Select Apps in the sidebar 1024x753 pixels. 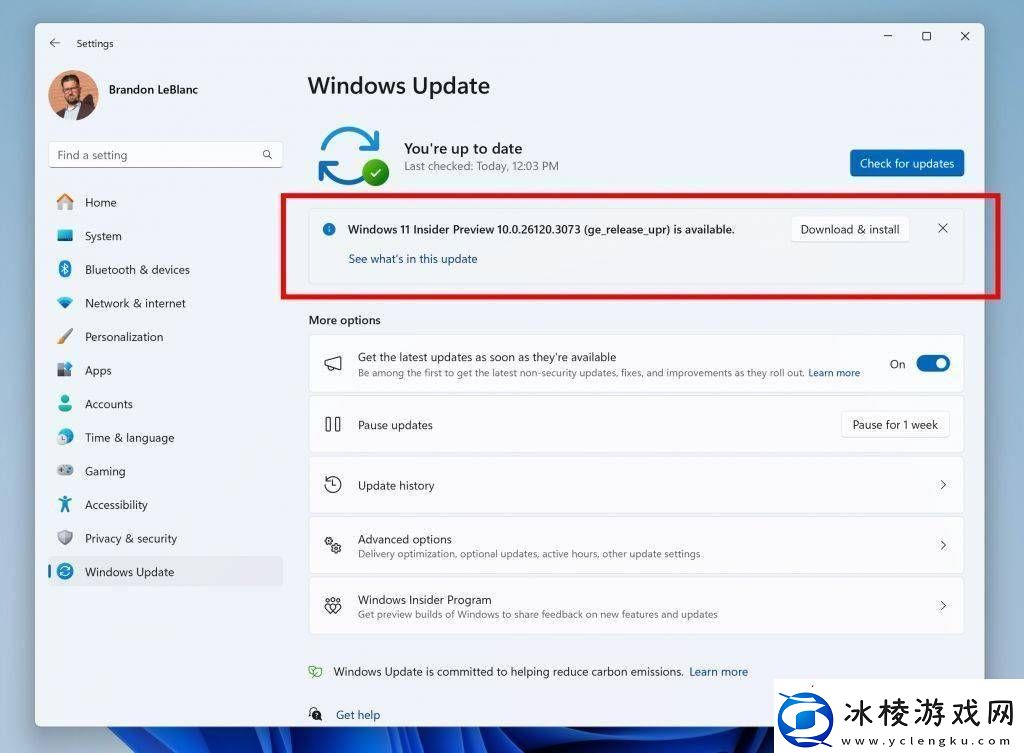point(98,371)
